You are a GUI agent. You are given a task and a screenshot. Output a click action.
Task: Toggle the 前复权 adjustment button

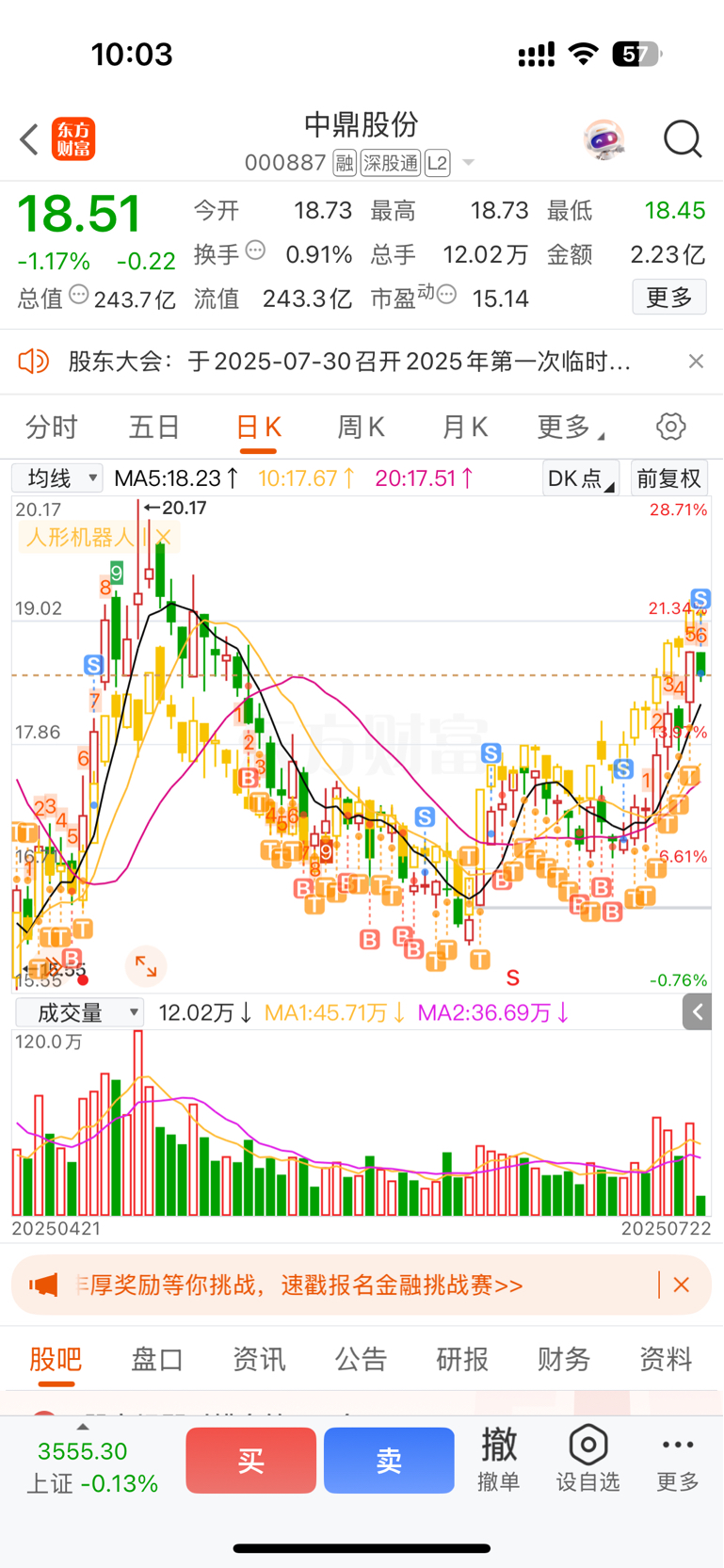point(668,478)
